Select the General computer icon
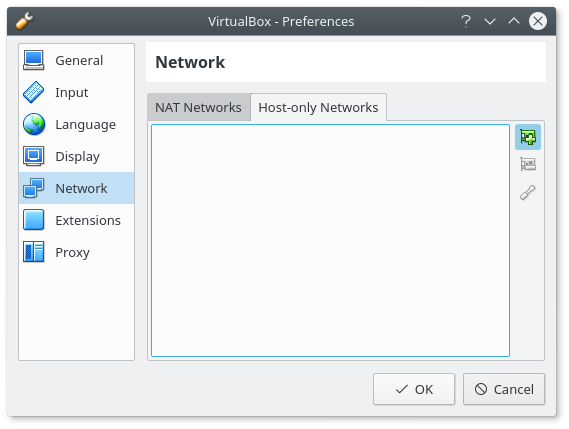 [x=33, y=60]
